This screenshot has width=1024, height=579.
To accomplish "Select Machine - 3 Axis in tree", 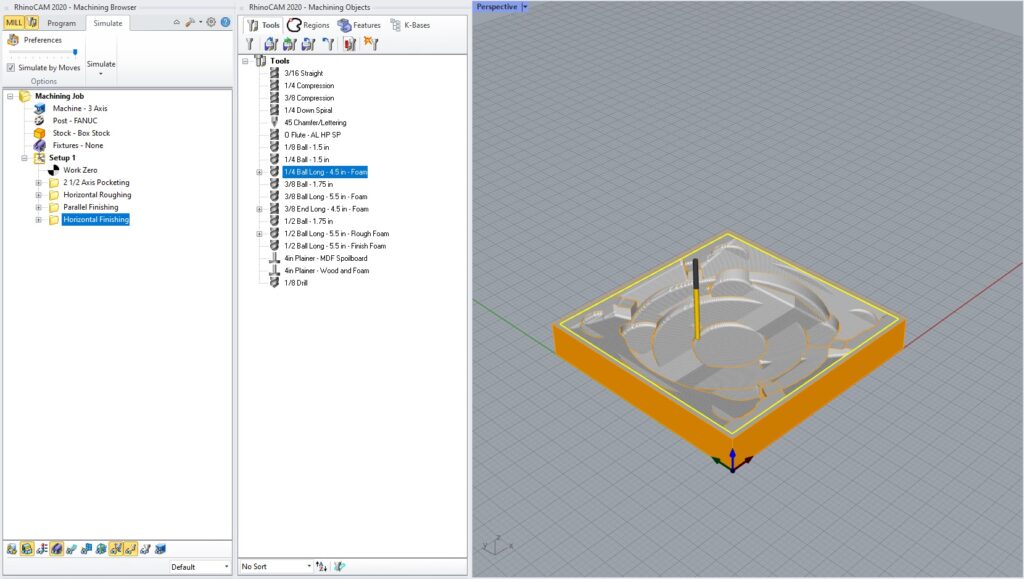I will 80,108.
